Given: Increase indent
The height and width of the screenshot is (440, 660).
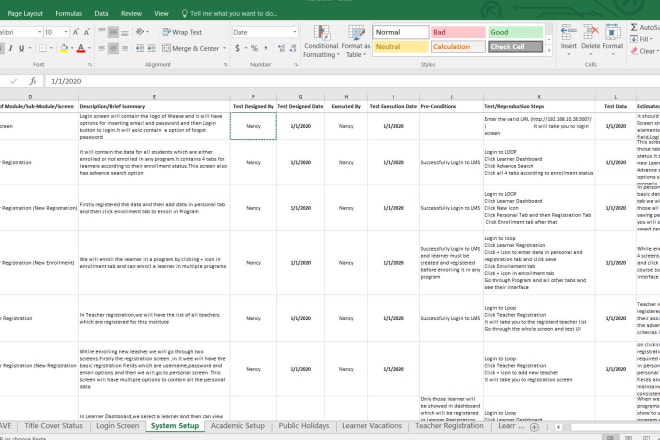Looking at the screenshot, I should tap(152, 48).
